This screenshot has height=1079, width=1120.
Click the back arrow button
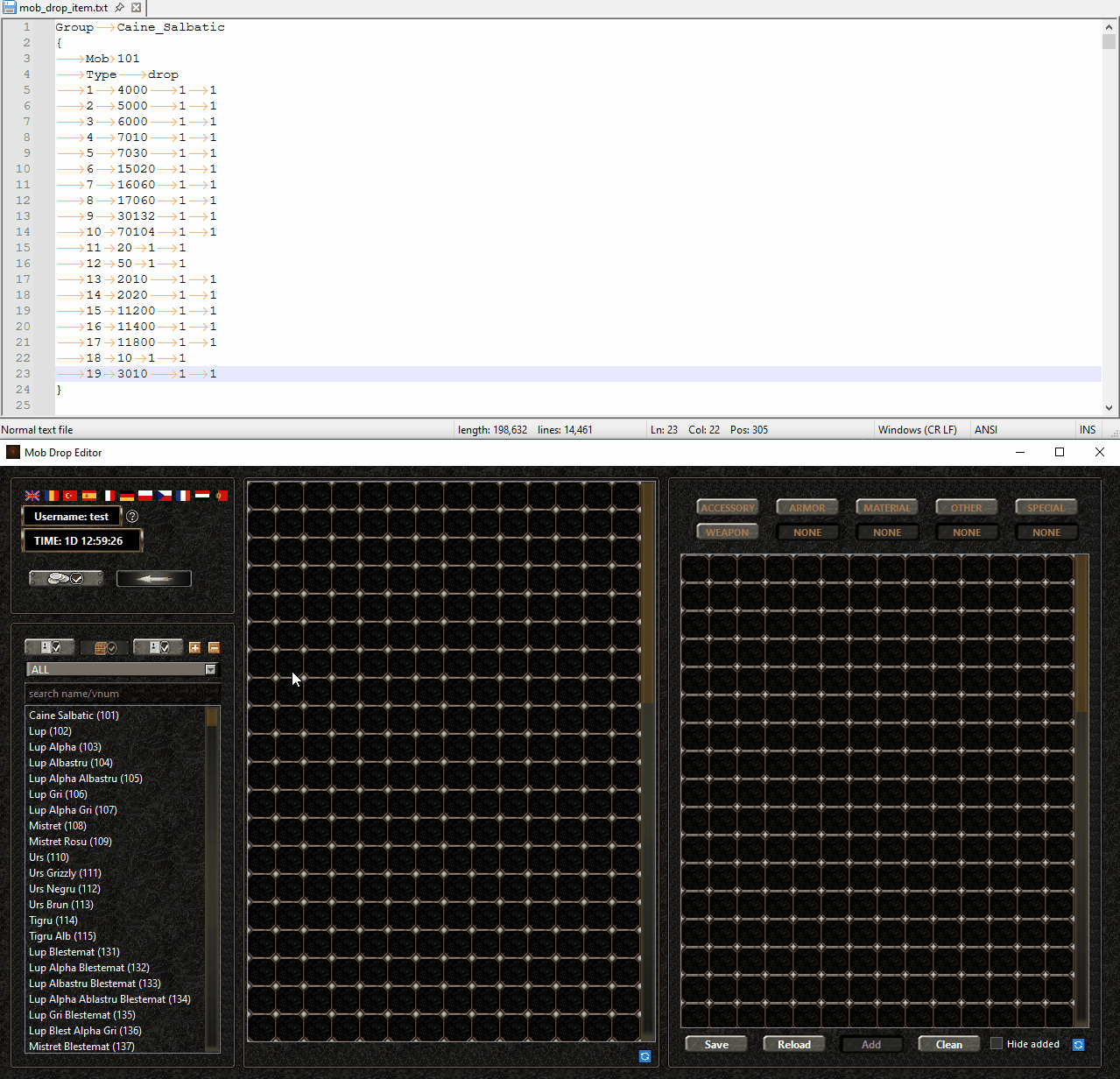coord(154,578)
